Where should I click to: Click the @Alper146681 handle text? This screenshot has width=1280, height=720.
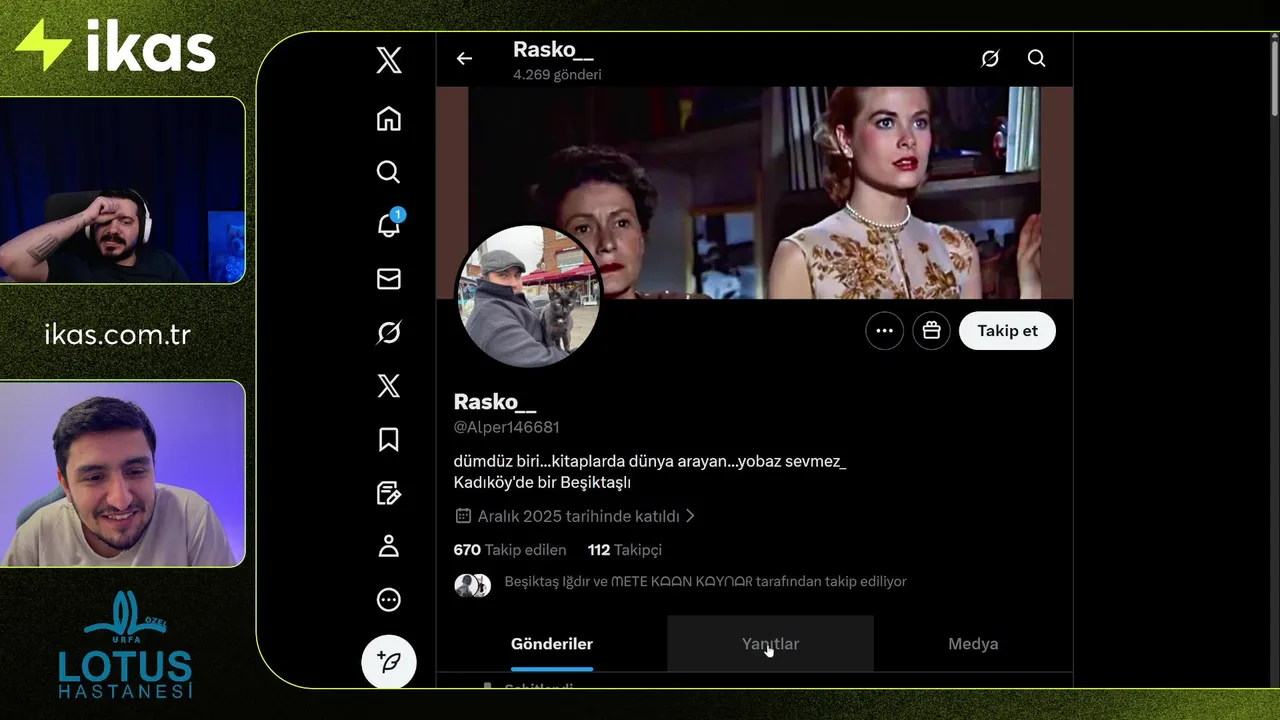[x=506, y=427]
